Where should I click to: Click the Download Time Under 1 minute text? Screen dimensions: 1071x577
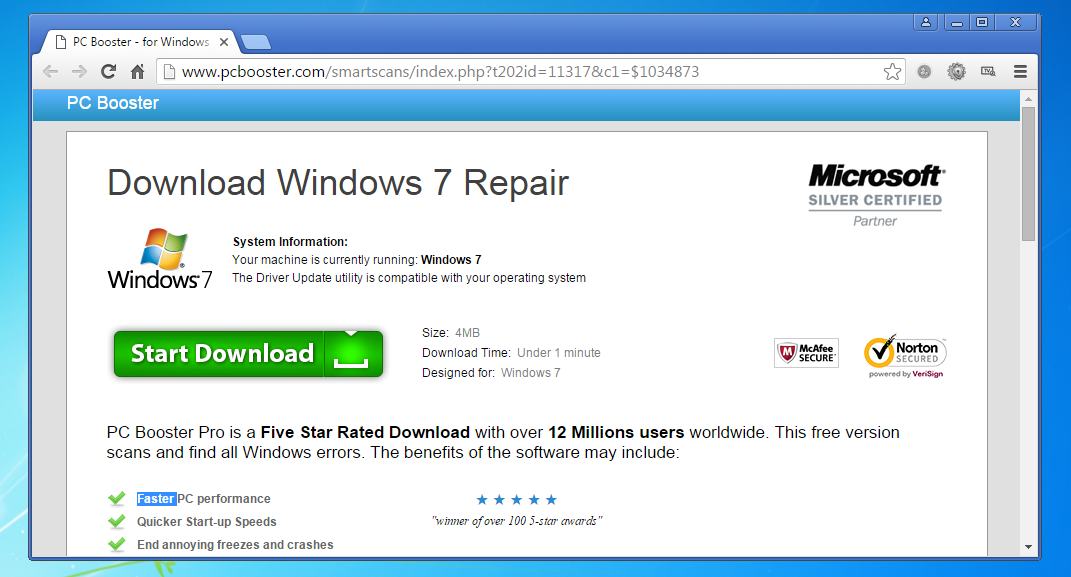[511, 352]
